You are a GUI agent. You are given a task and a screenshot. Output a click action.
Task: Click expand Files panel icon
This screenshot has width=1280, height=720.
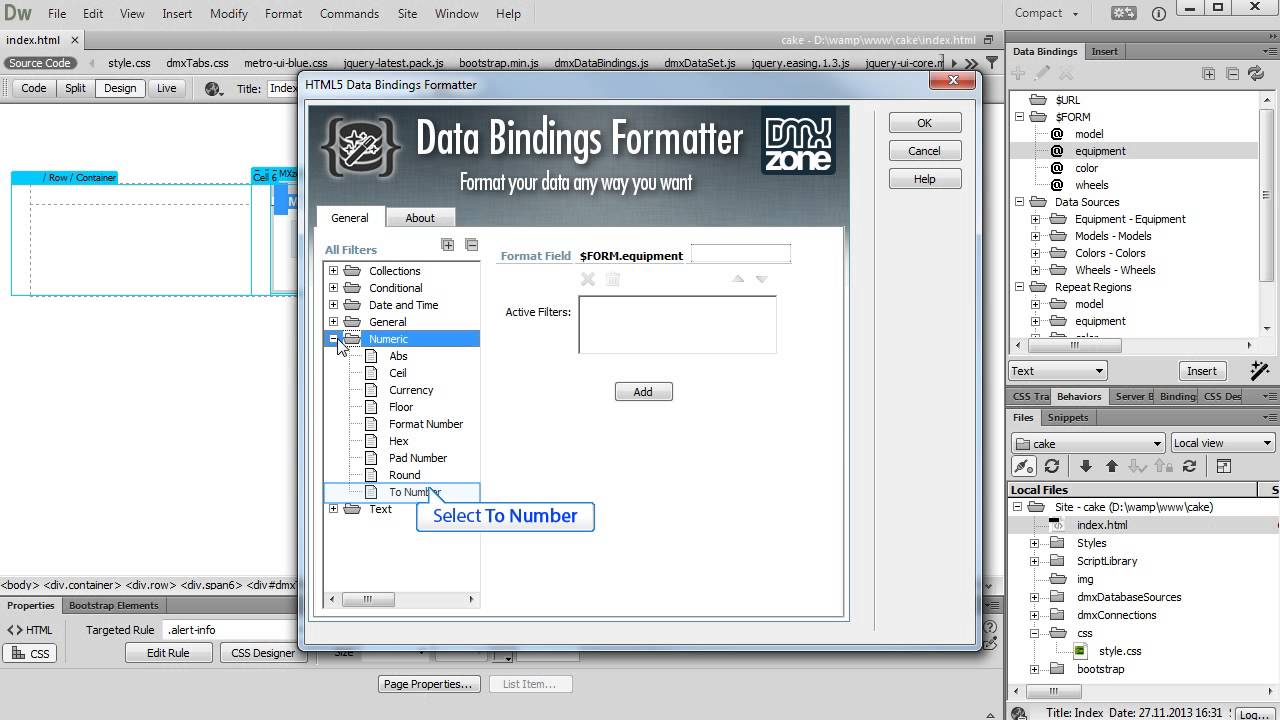1223,466
